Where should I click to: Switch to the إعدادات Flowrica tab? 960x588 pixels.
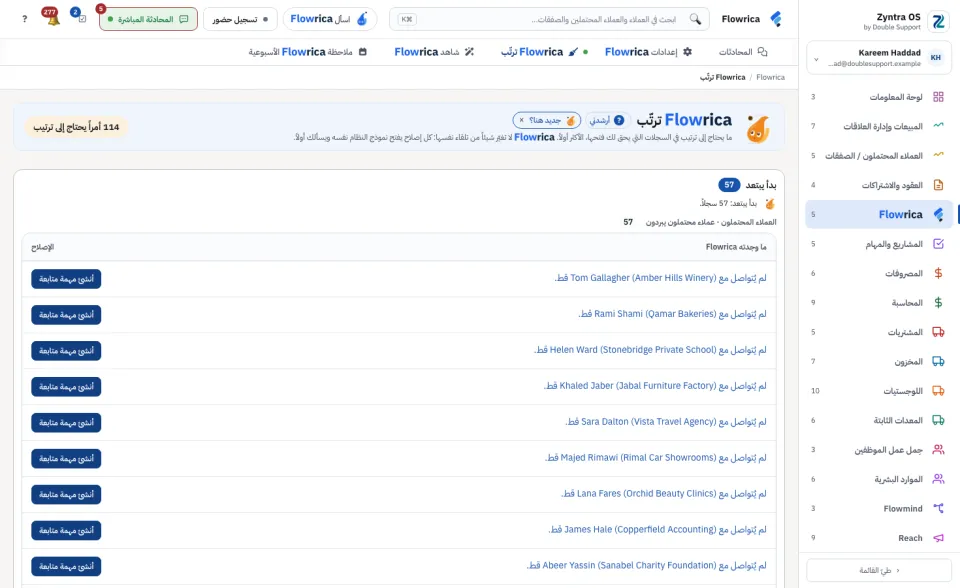pos(648,52)
